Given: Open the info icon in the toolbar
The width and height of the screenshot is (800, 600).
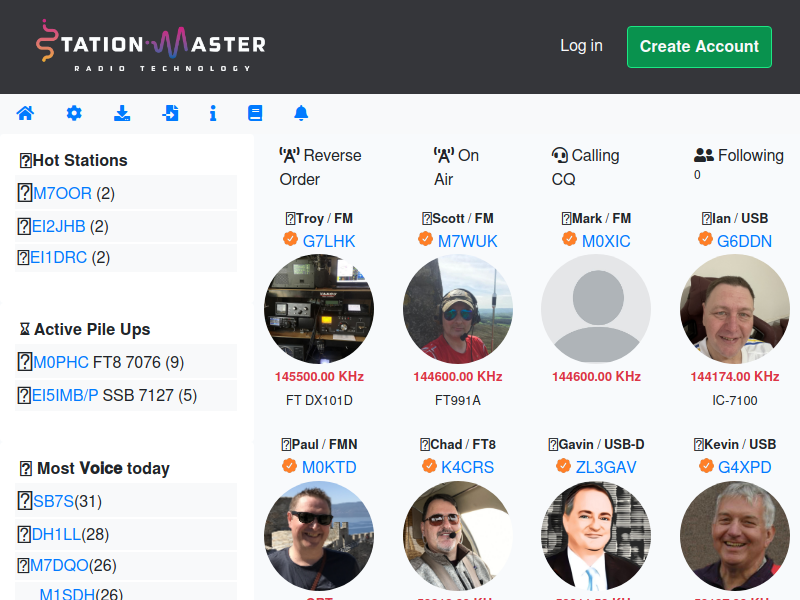Looking at the screenshot, I should pyautogui.click(x=213, y=113).
